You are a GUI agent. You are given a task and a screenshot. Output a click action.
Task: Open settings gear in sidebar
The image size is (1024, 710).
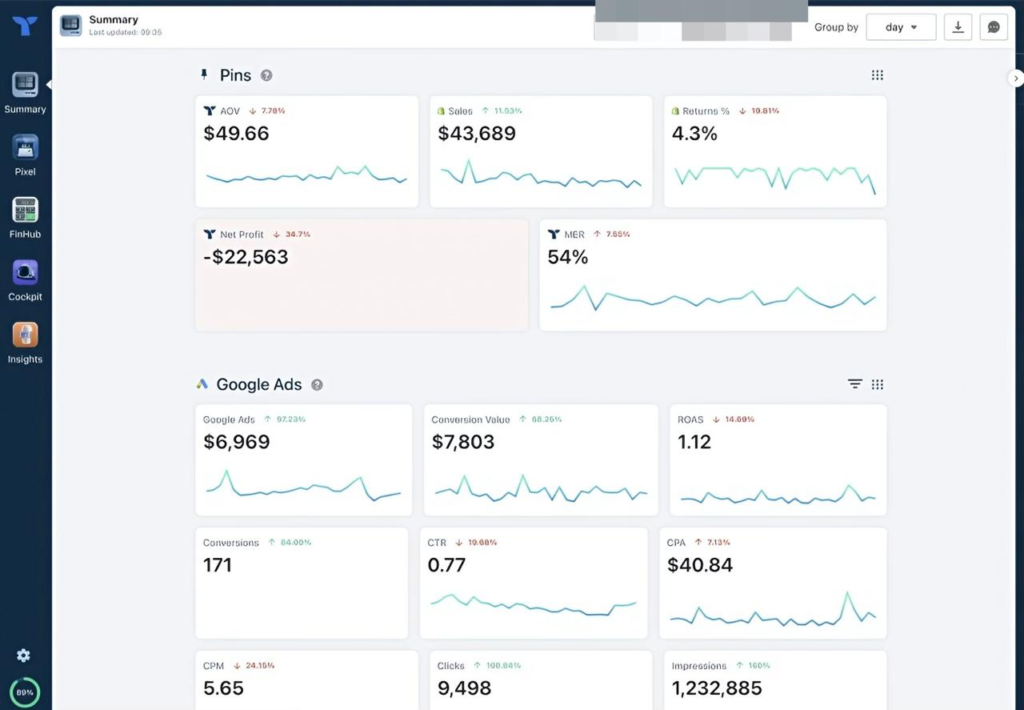point(24,655)
